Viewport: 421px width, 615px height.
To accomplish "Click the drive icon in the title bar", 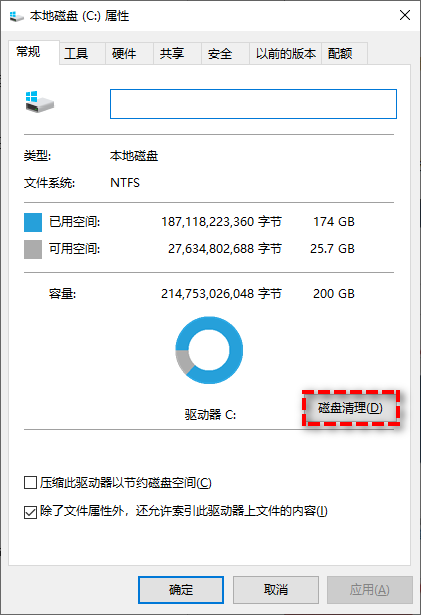I will (x=16, y=16).
